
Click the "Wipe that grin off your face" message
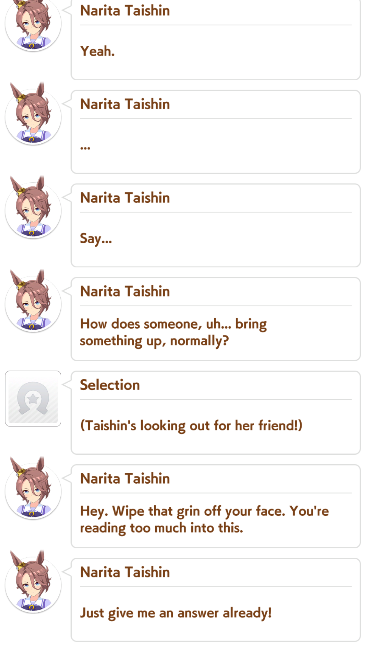[x=204, y=519]
